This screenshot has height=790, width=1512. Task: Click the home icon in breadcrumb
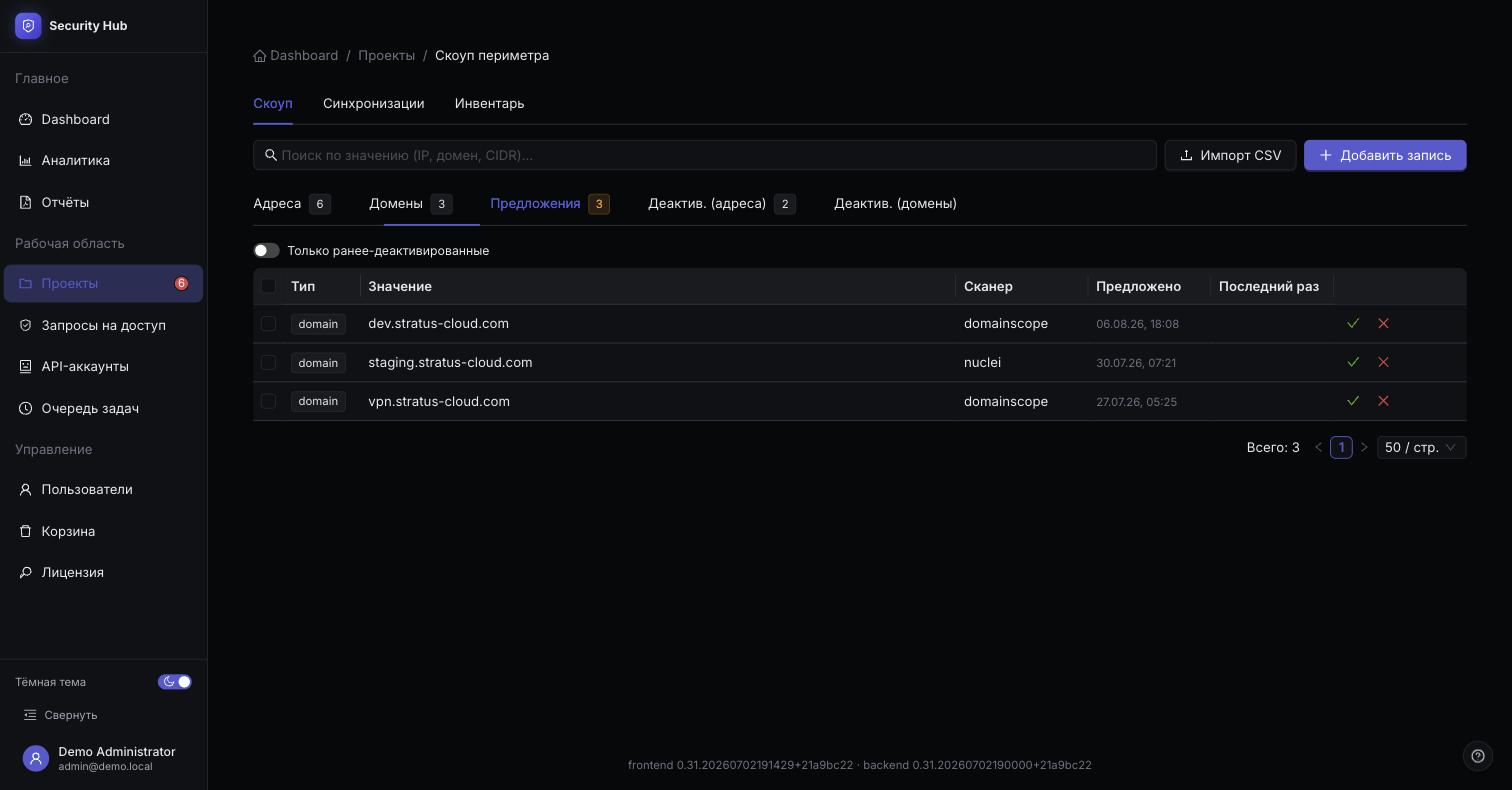[x=260, y=56]
